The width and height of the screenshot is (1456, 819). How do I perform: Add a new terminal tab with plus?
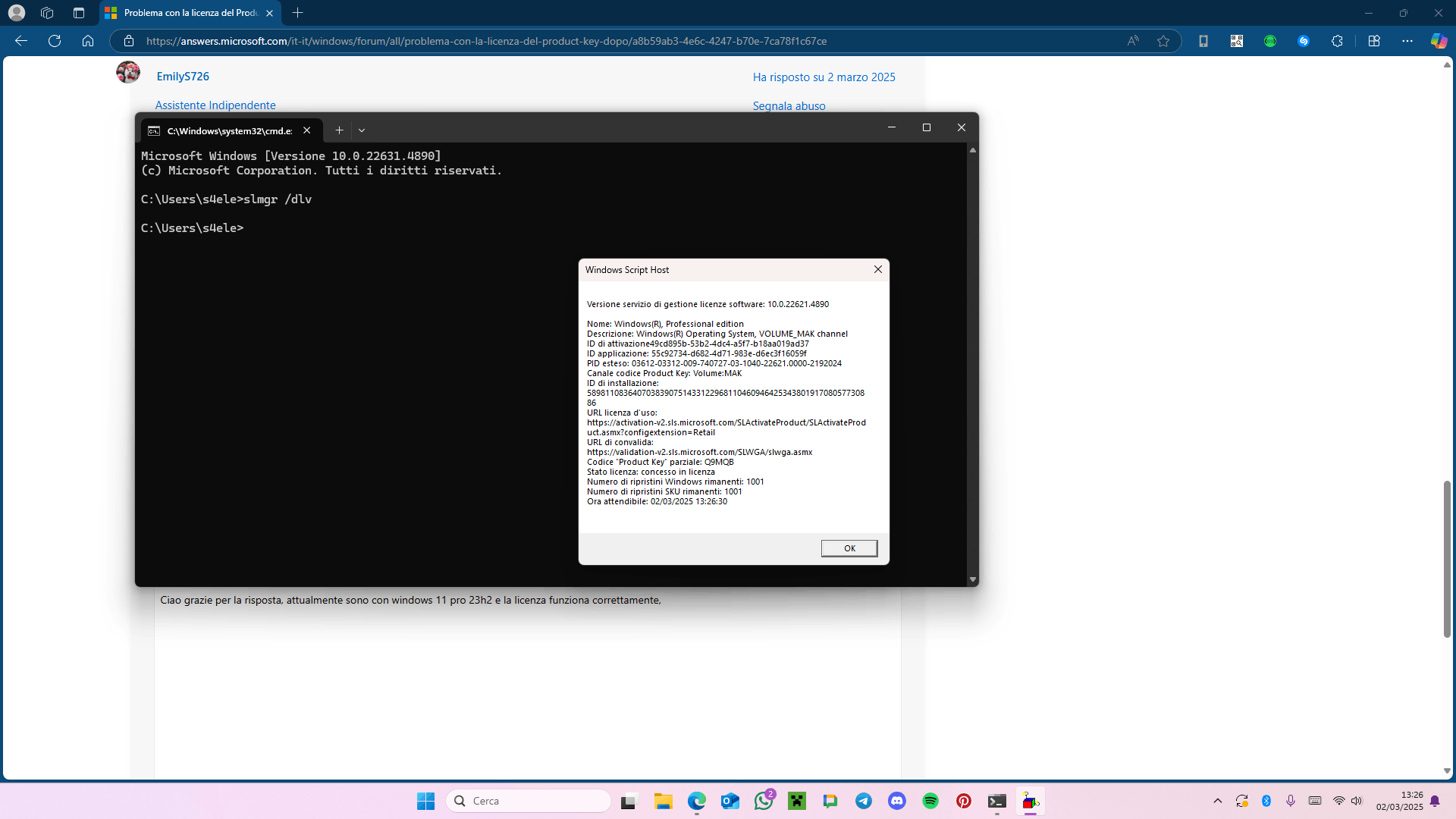pyautogui.click(x=339, y=130)
